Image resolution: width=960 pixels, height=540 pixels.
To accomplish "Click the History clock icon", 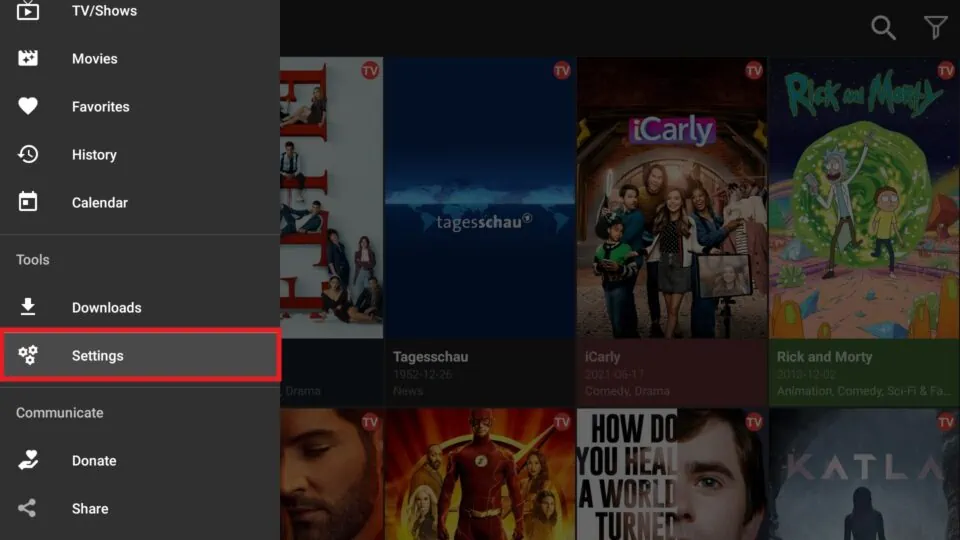I will pyautogui.click(x=28, y=154).
